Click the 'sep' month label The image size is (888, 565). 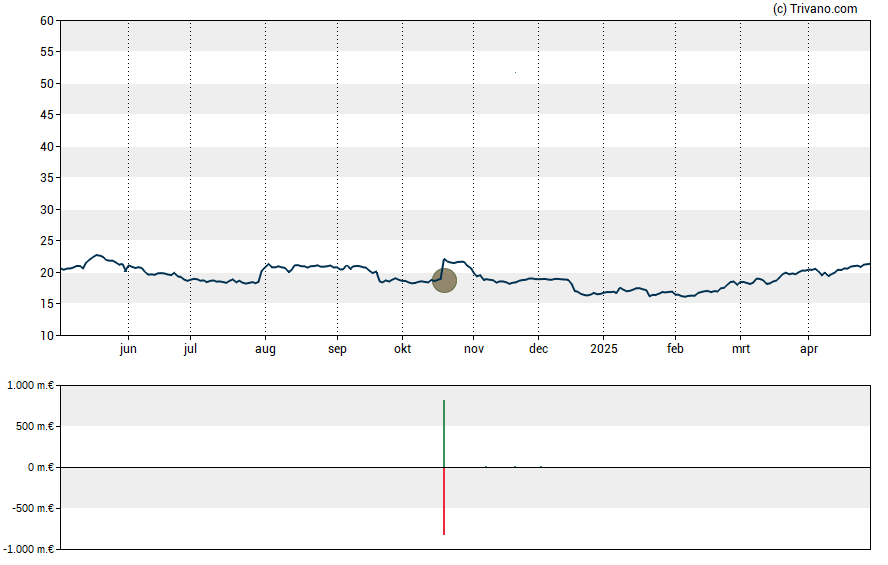[338, 349]
